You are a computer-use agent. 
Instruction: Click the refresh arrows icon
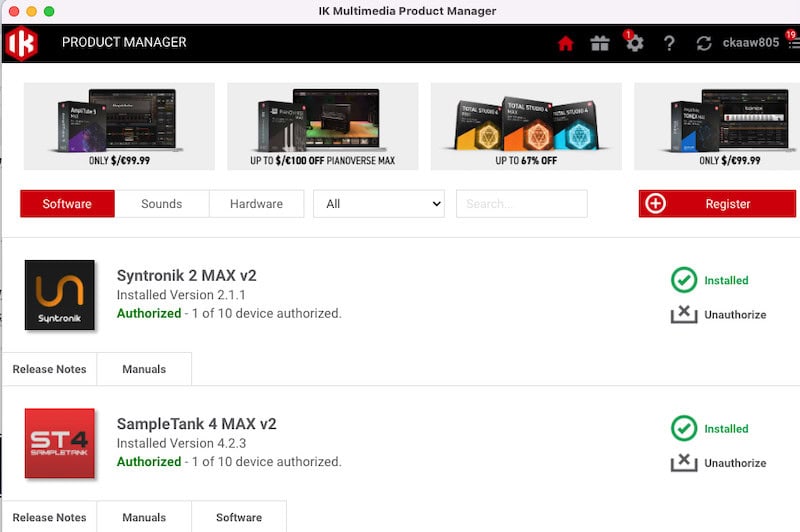[x=704, y=43]
